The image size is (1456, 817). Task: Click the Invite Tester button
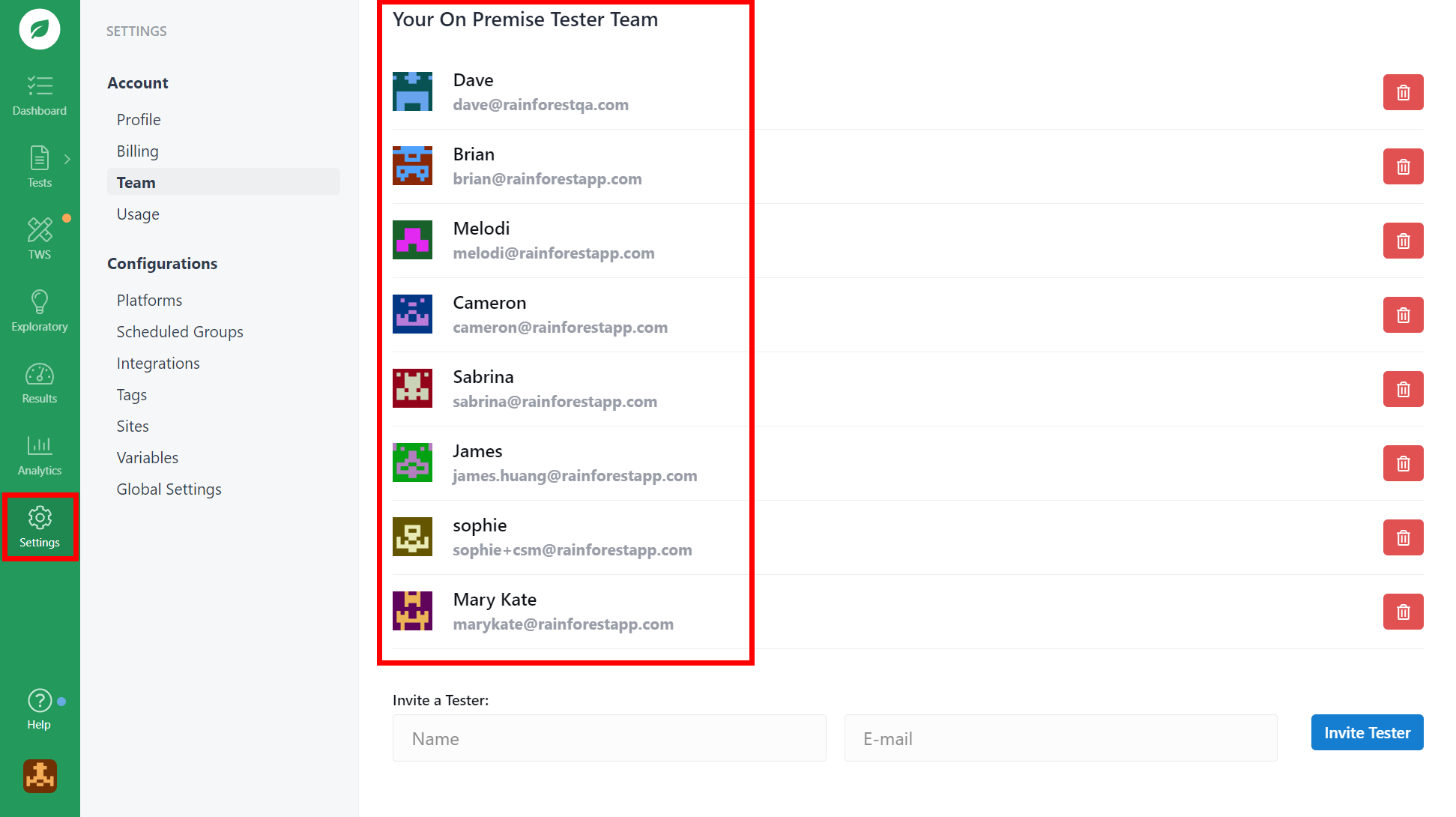coord(1367,732)
